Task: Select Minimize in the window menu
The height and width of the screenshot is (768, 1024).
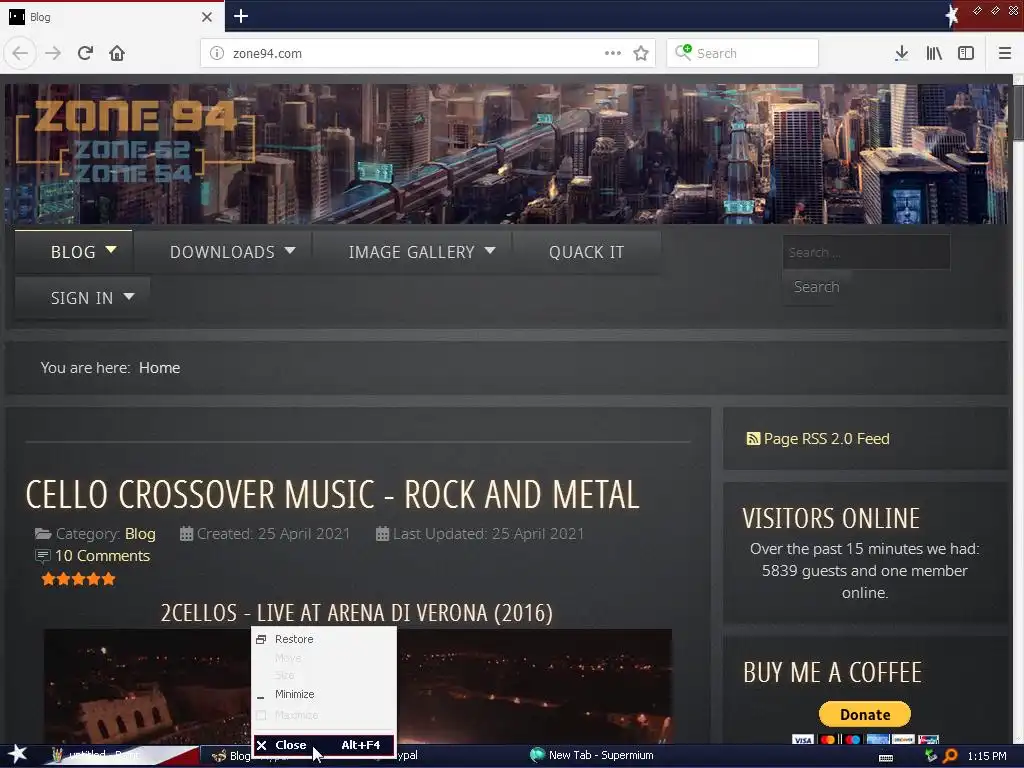Action: click(324, 694)
